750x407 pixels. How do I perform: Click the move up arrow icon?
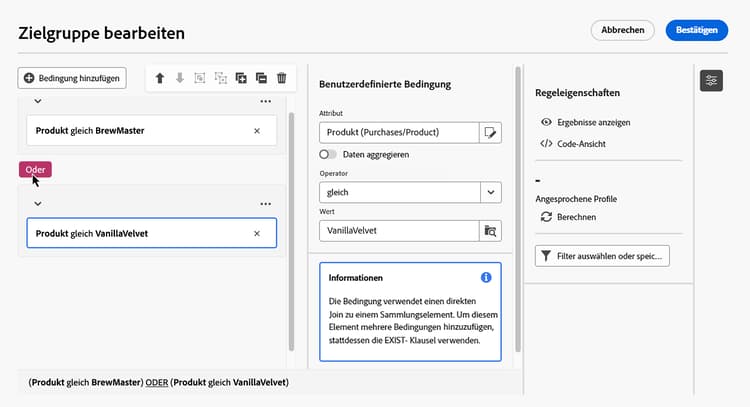coord(159,78)
